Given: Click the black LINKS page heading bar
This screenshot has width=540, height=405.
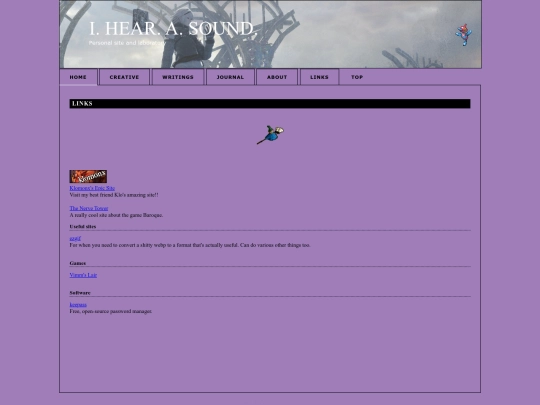Looking at the screenshot, I should (270, 104).
